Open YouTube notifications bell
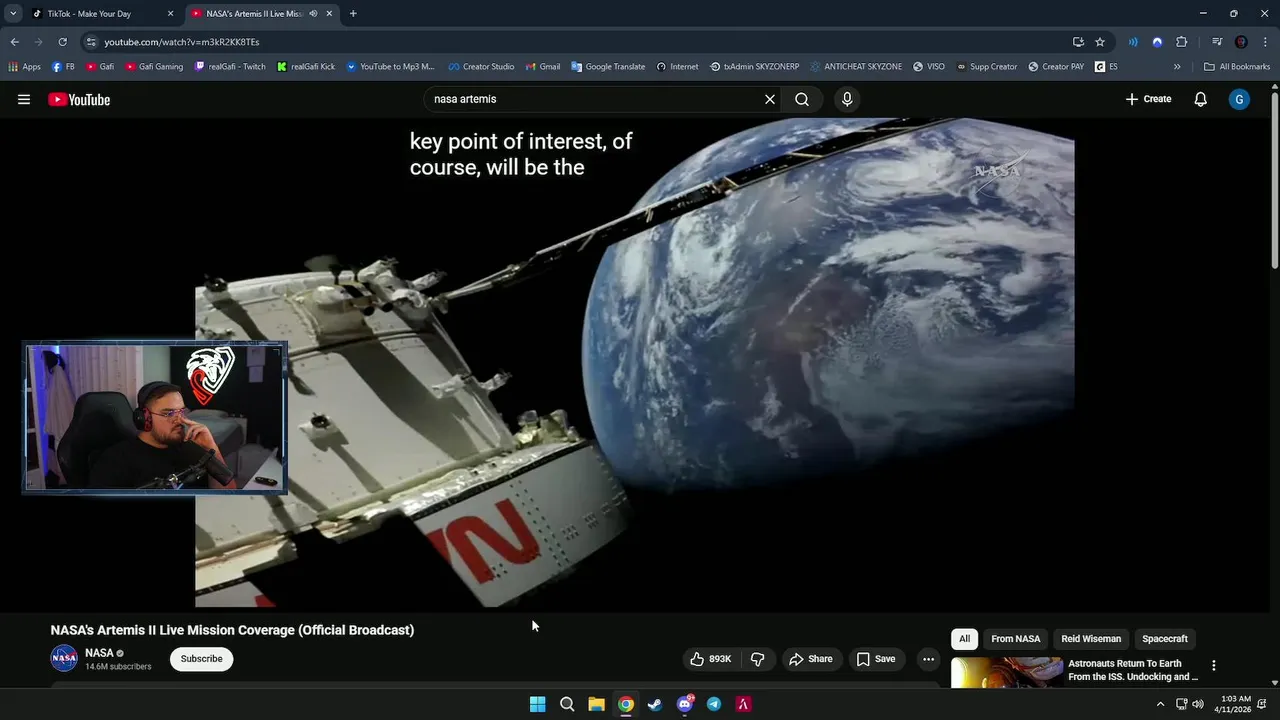The image size is (1280, 720). point(1201,99)
